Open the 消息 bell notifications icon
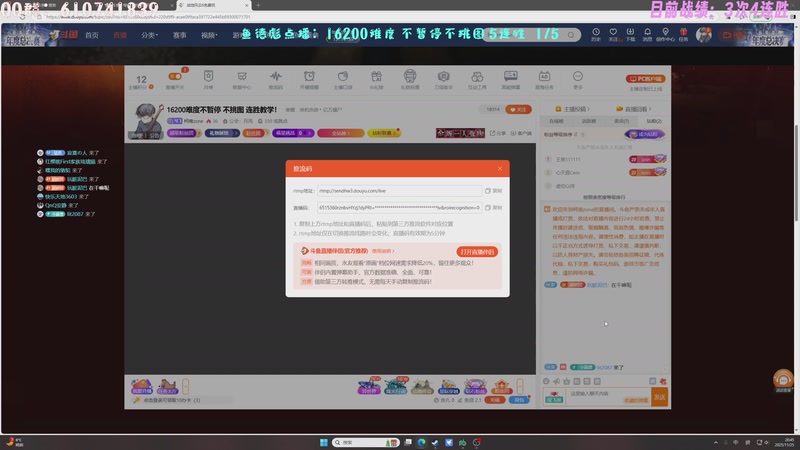The image size is (800, 450). pyautogui.click(x=647, y=35)
